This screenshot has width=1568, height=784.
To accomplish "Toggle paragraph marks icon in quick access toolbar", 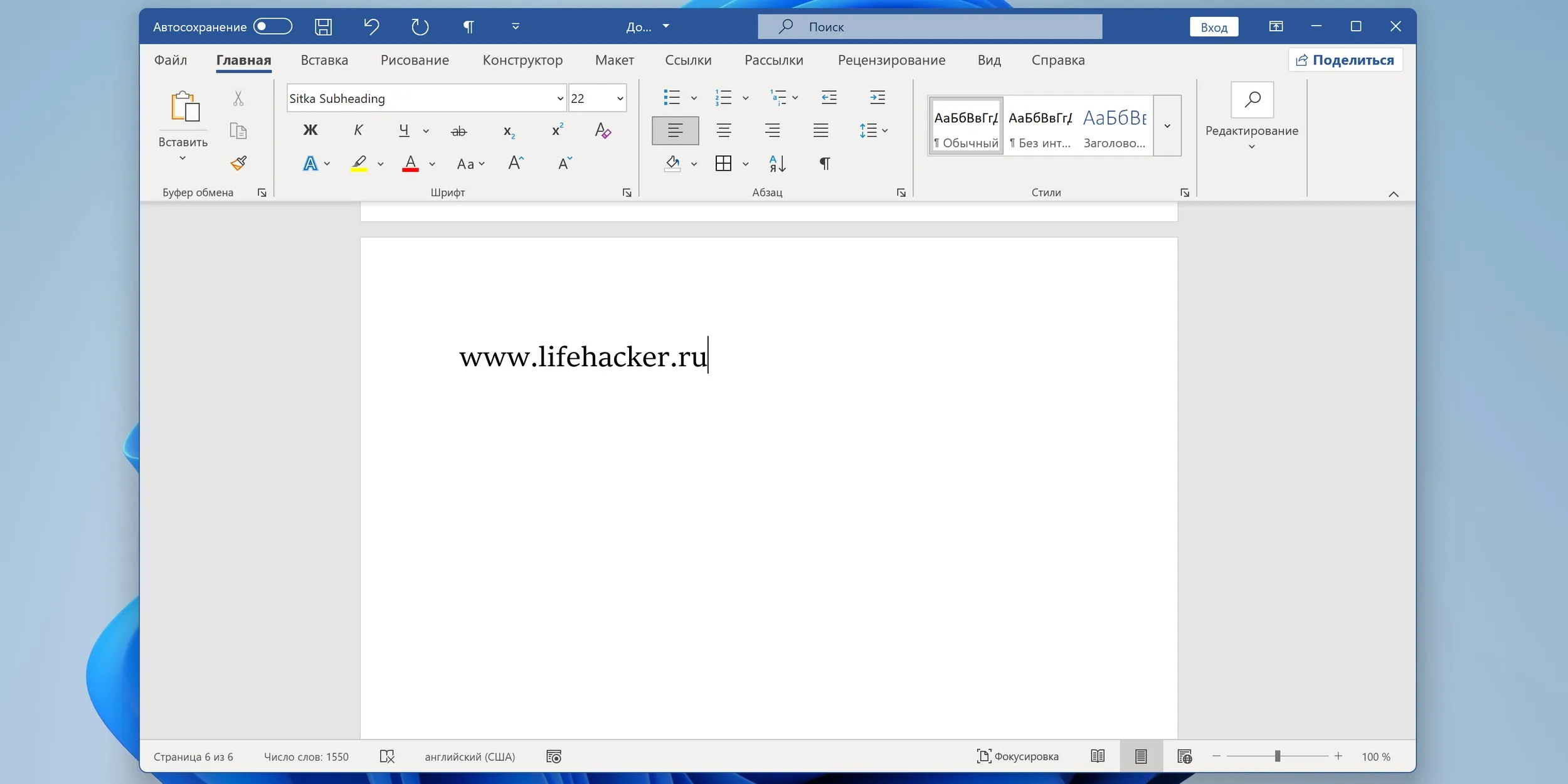I will pyautogui.click(x=469, y=27).
